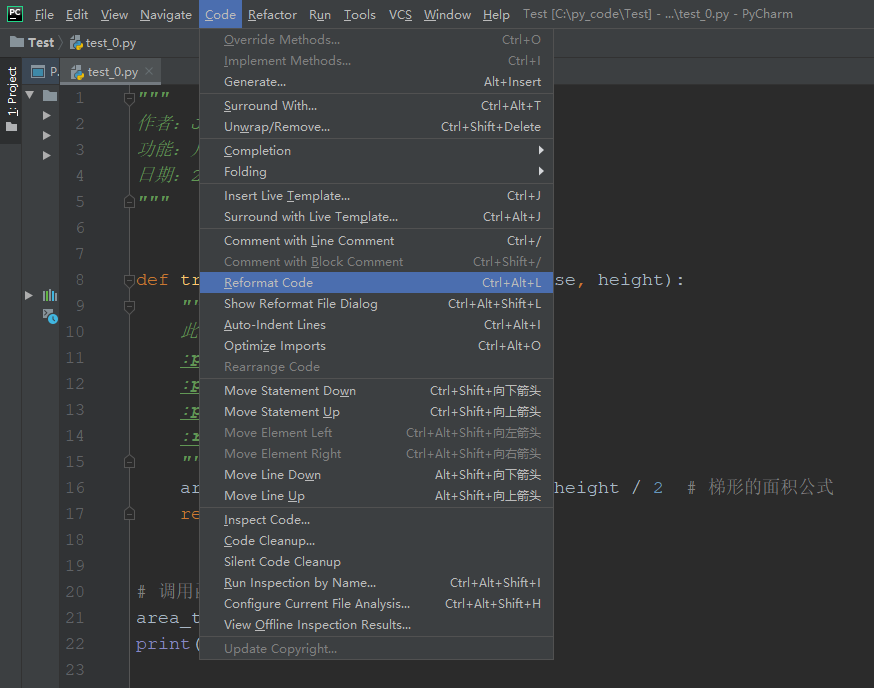Open the Completion submenu
Image resolution: width=874 pixels, height=688 pixels.
[376, 151]
